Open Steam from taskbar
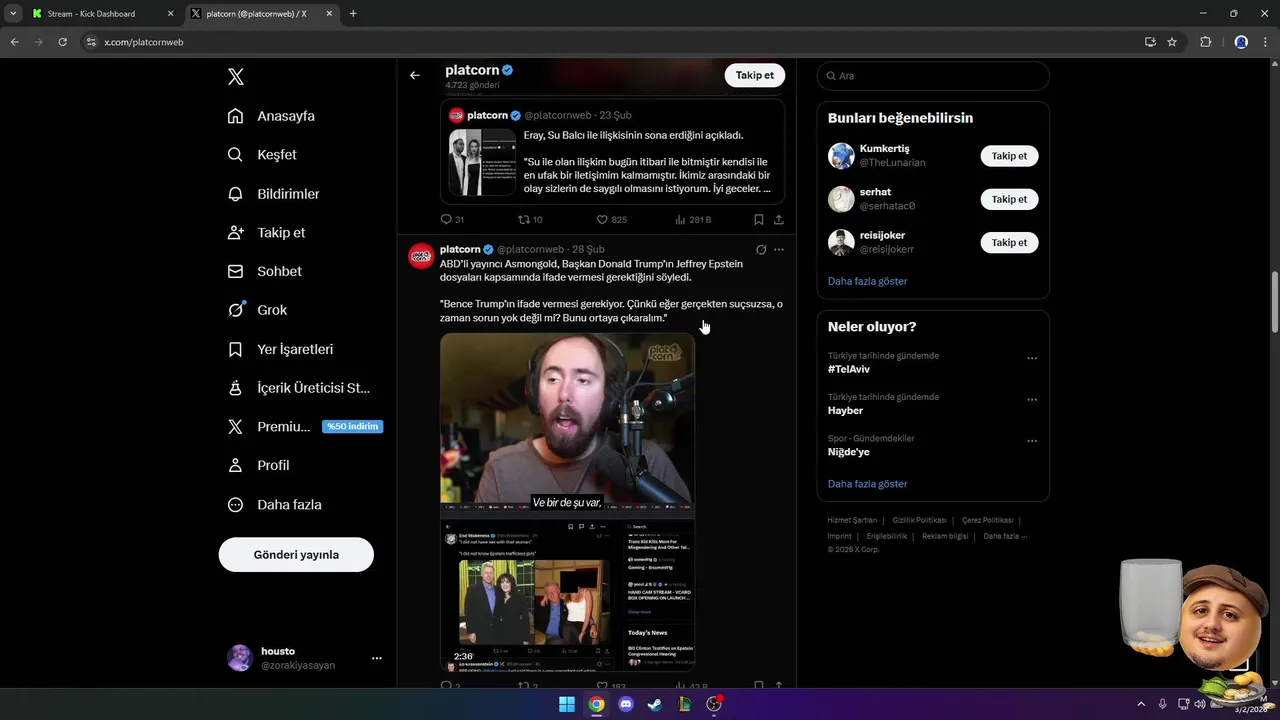1280x720 pixels. pyautogui.click(x=655, y=704)
